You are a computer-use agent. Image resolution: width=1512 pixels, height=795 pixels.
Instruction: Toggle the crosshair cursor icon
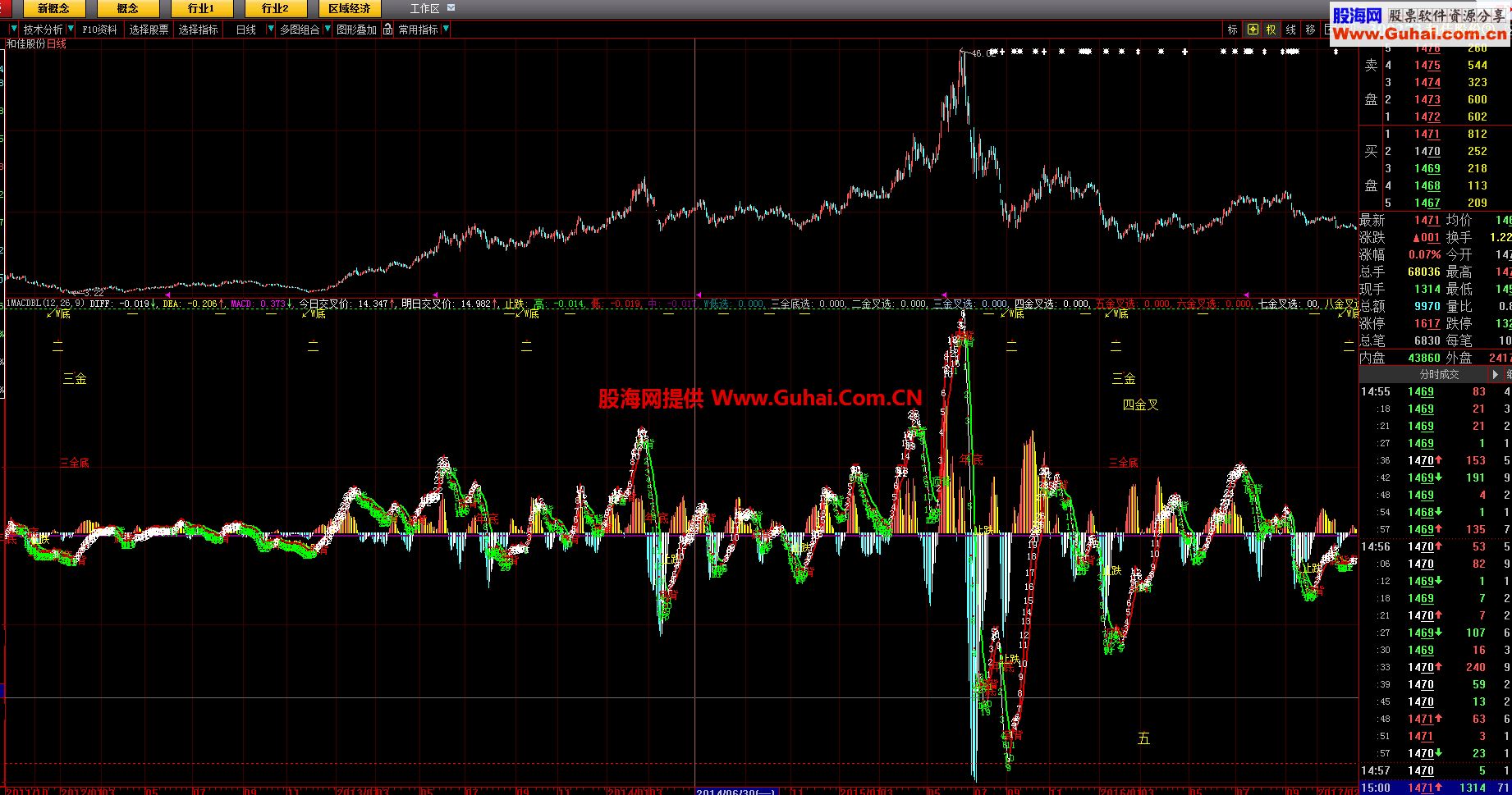(x=1253, y=30)
